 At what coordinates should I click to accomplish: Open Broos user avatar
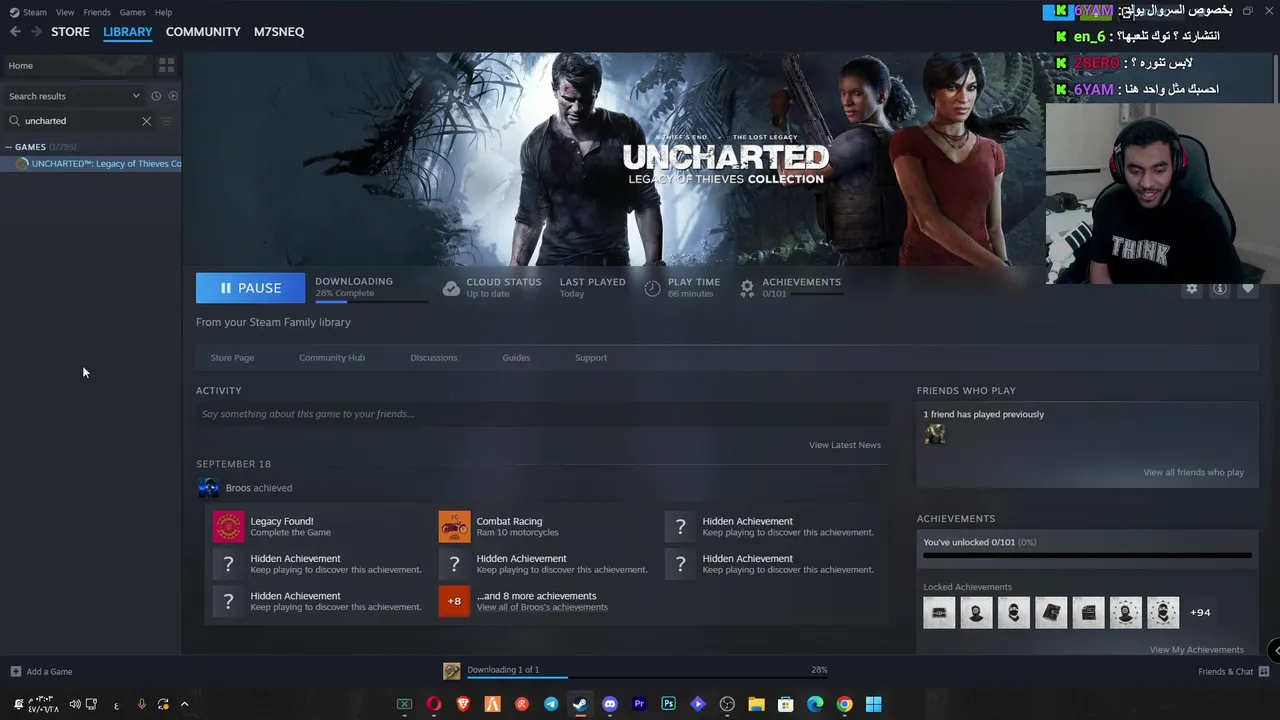208,488
